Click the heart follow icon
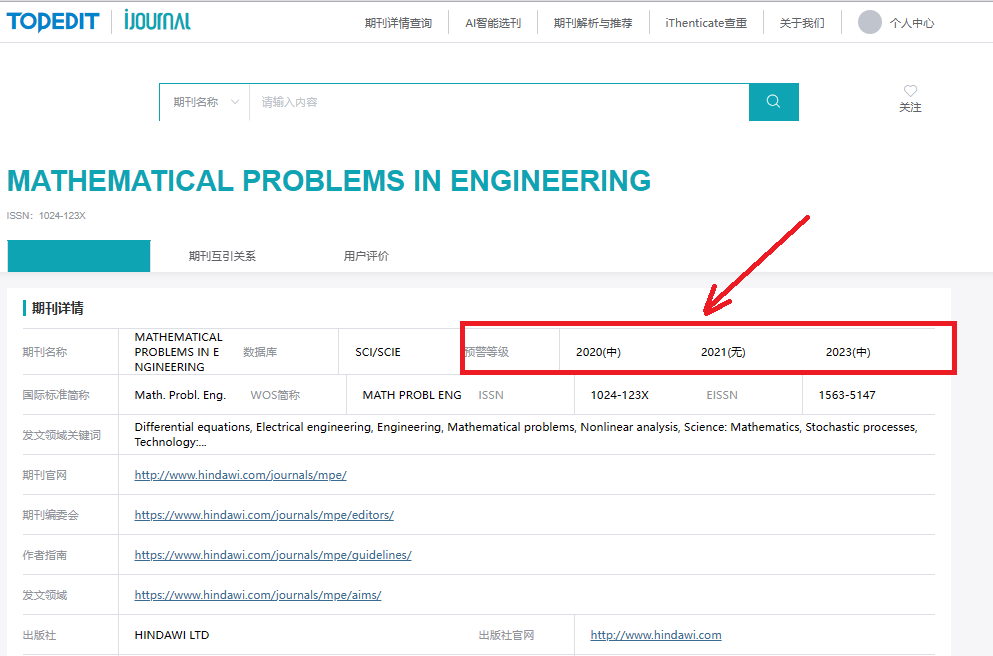This screenshot has width=993, height=656. tap(910, 91)
